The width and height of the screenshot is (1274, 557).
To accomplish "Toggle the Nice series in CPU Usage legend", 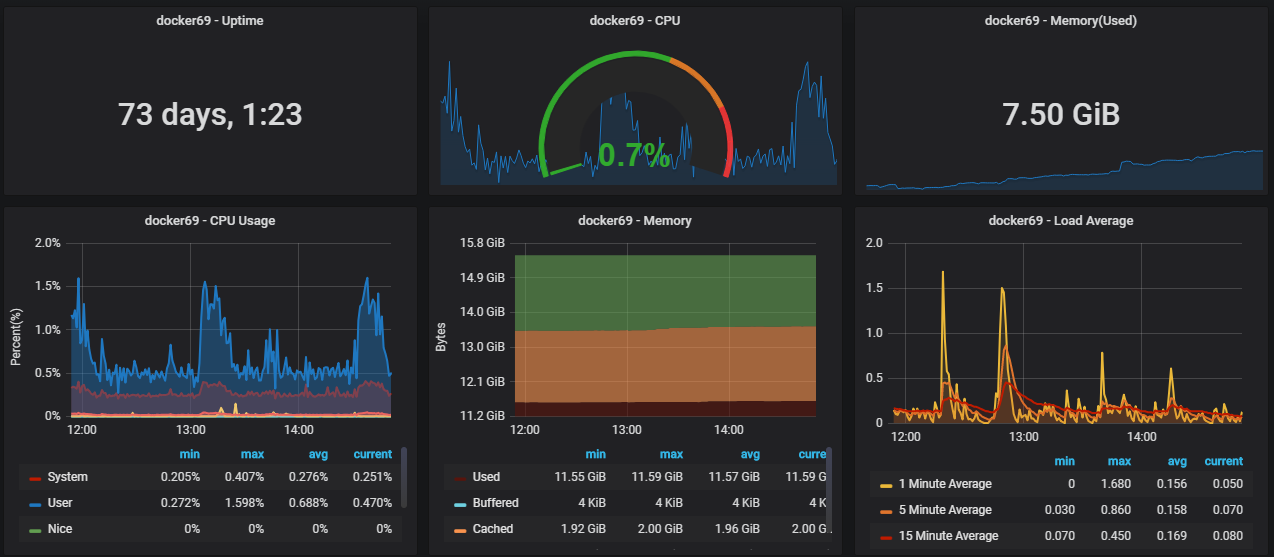I will [x=60, y=528].
